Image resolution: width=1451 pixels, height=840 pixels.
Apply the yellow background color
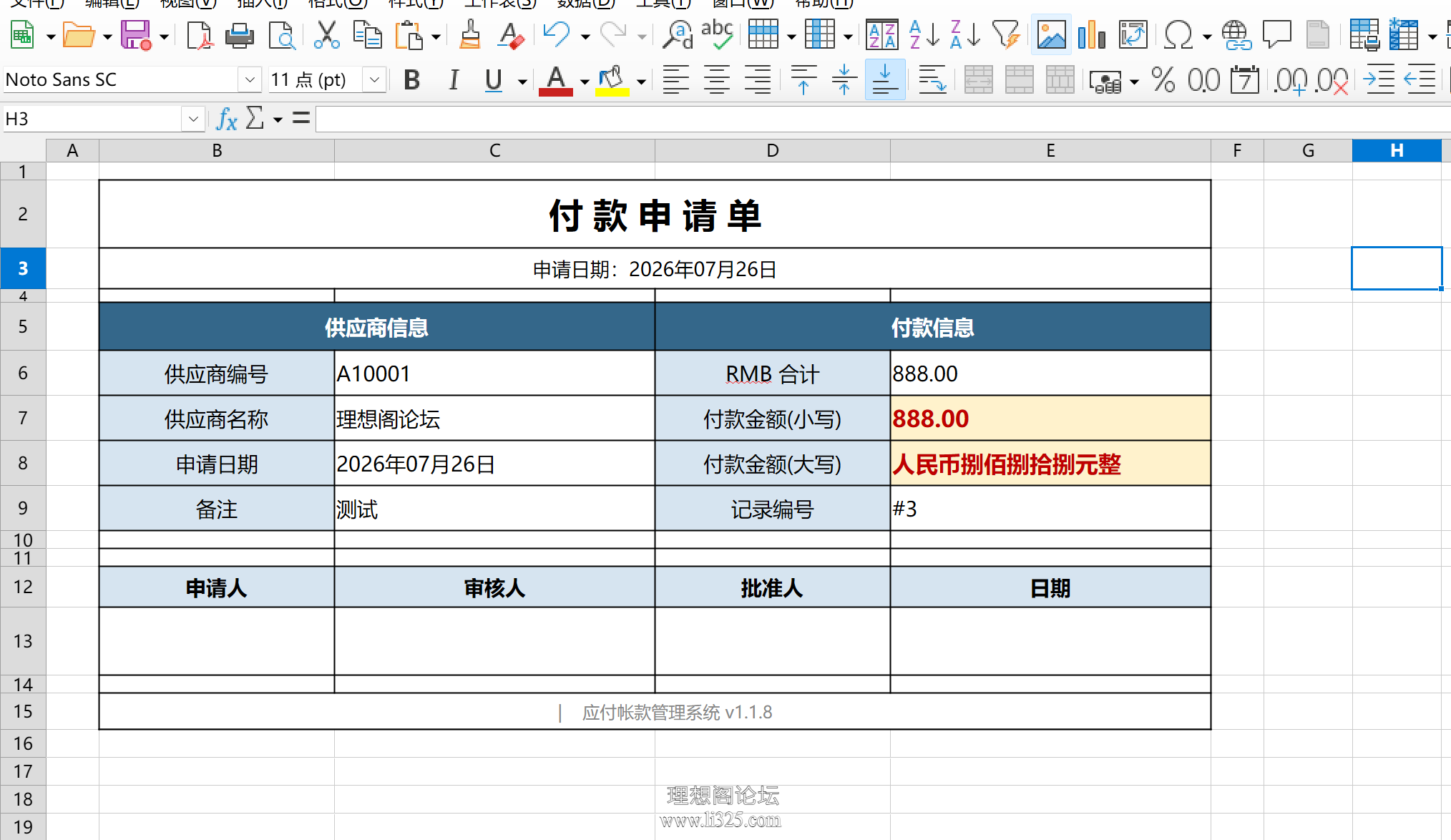(x=612, y=80)
